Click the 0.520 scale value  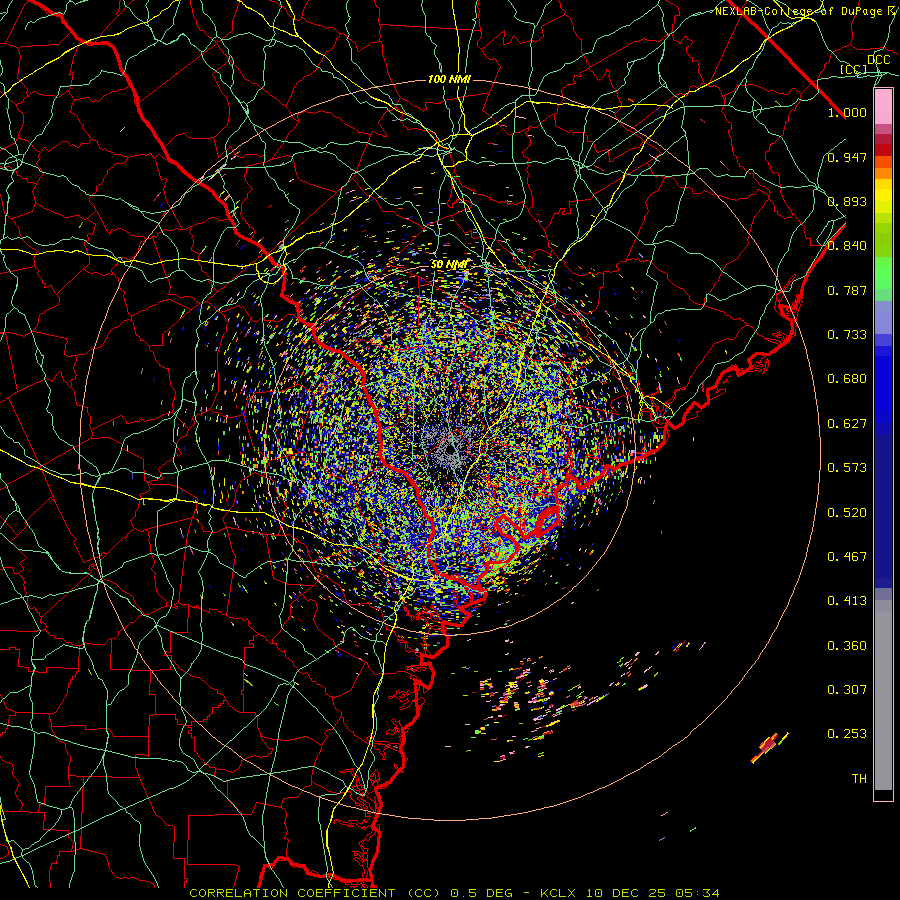tap(847, 513)
